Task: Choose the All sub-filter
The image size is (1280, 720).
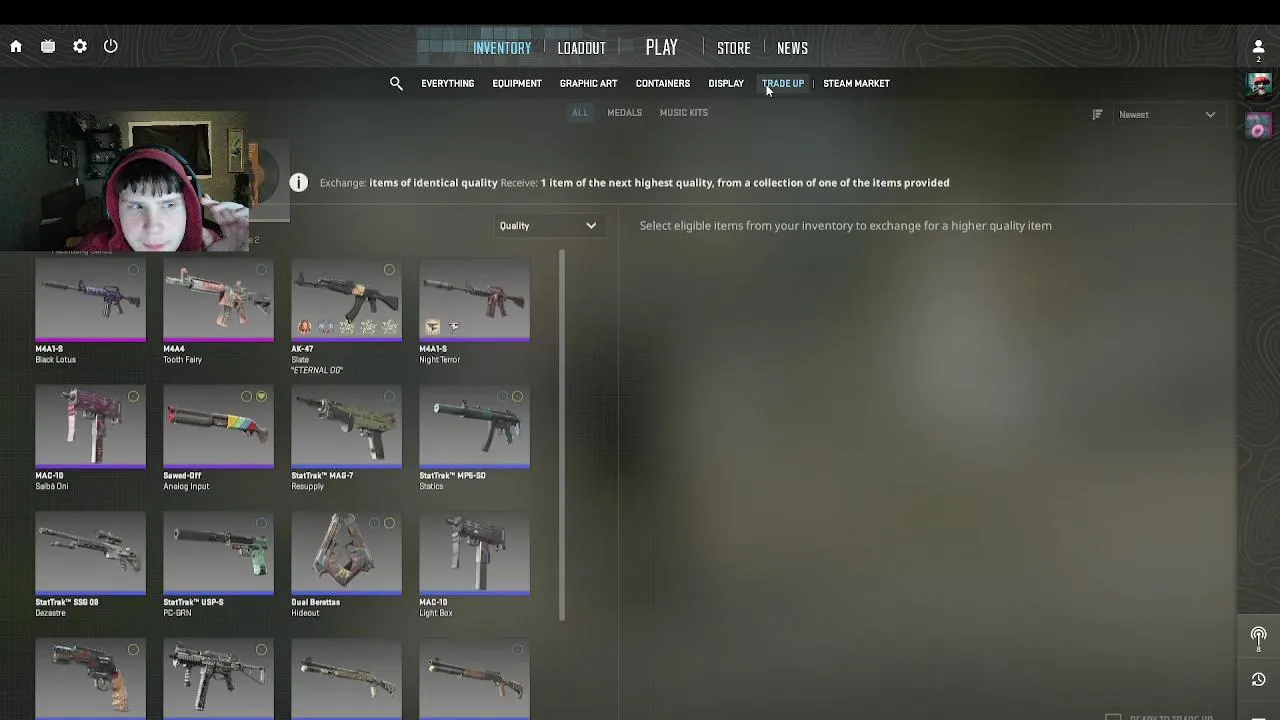Action: click(580, 112)
